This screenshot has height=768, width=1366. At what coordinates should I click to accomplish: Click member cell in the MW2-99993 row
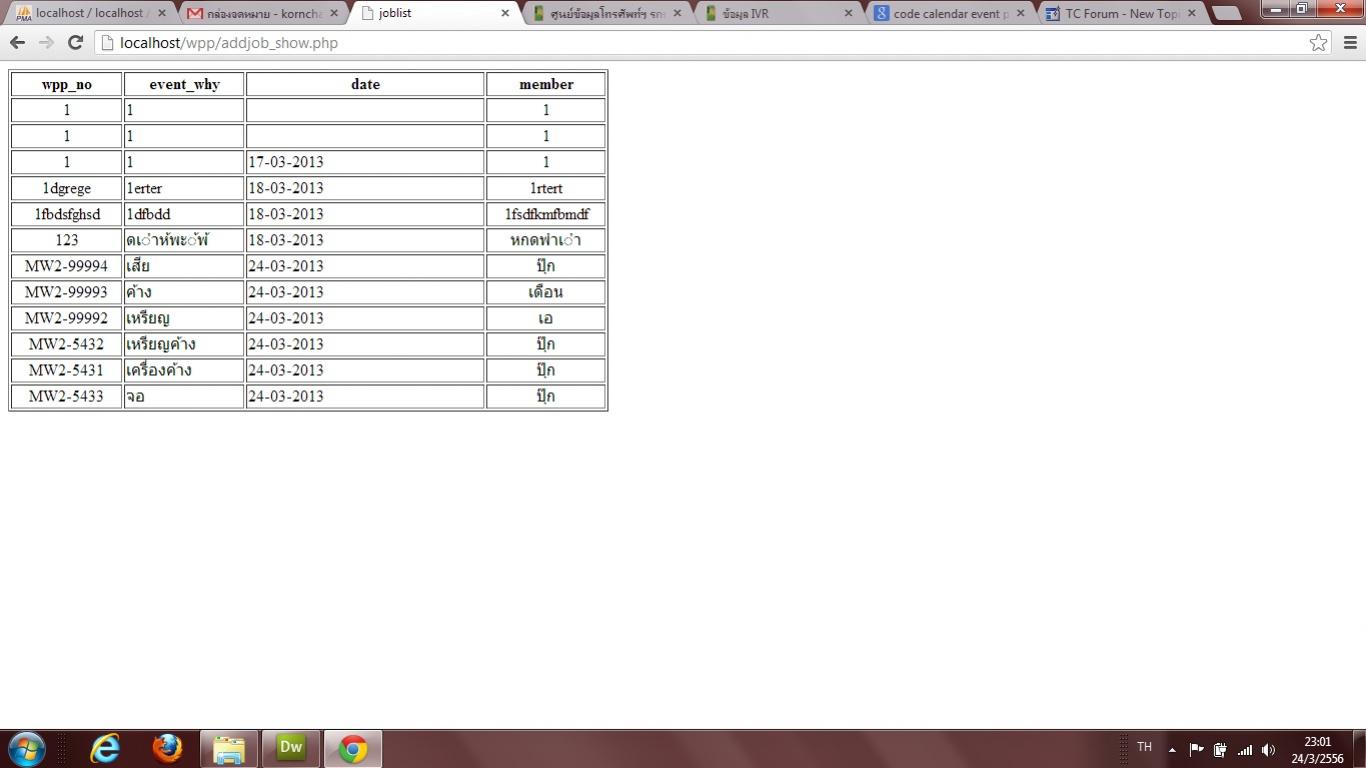click(546, 292)
